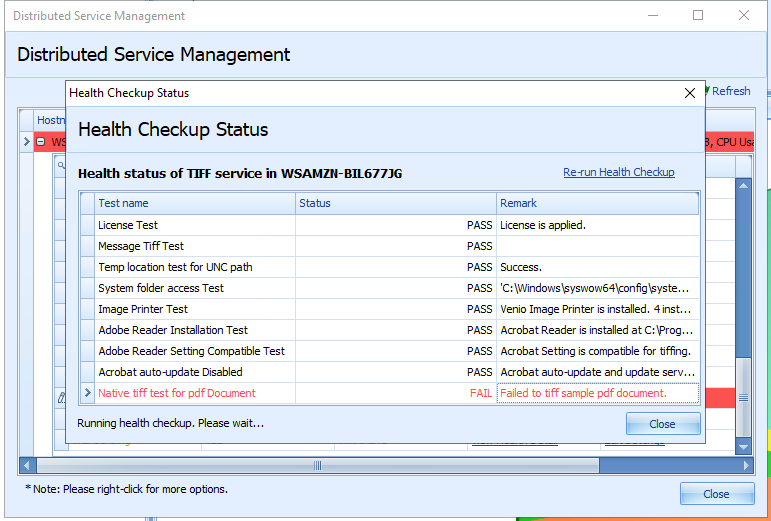Click the down arrow of background vertical scrollbar
Viewport: 771px width, 521px height.
743,447
